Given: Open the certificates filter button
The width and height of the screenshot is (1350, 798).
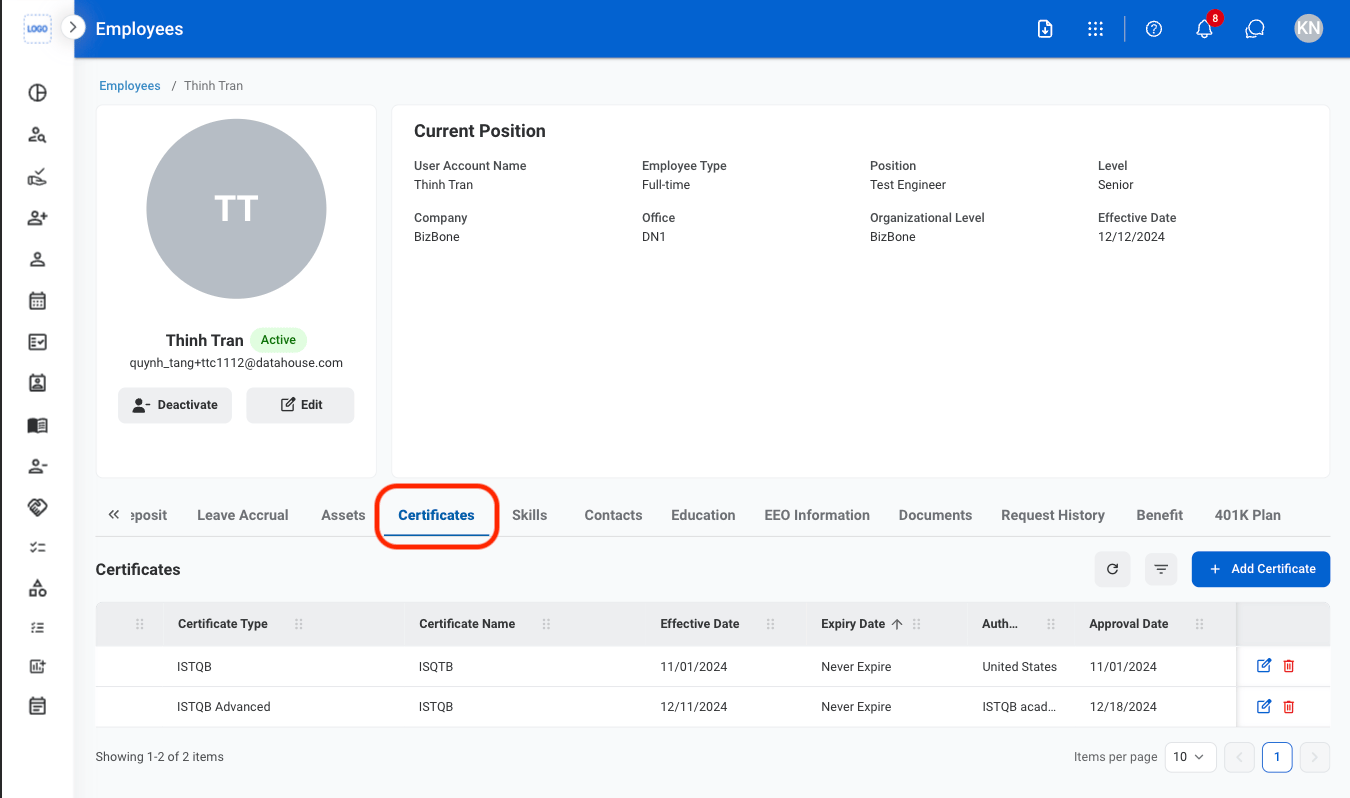Looking at the screenshot, I should pos(1161,569).
